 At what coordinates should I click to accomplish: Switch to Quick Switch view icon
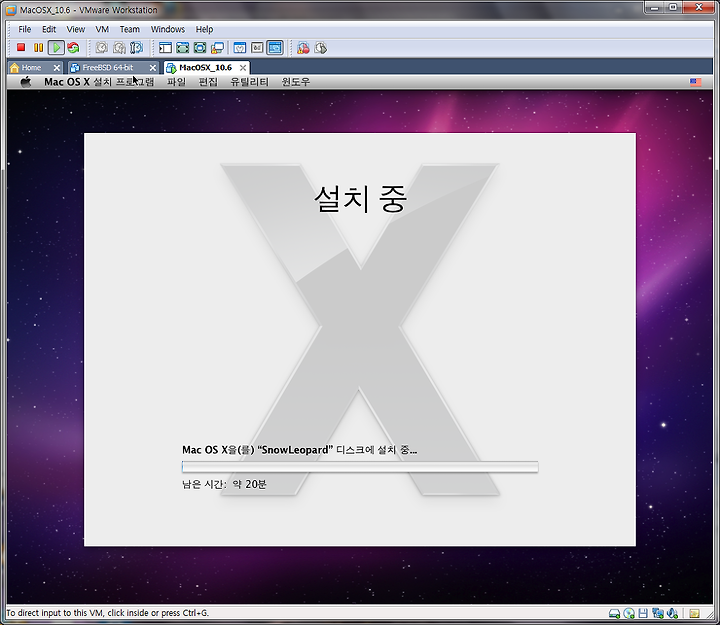tap(182, 48)
